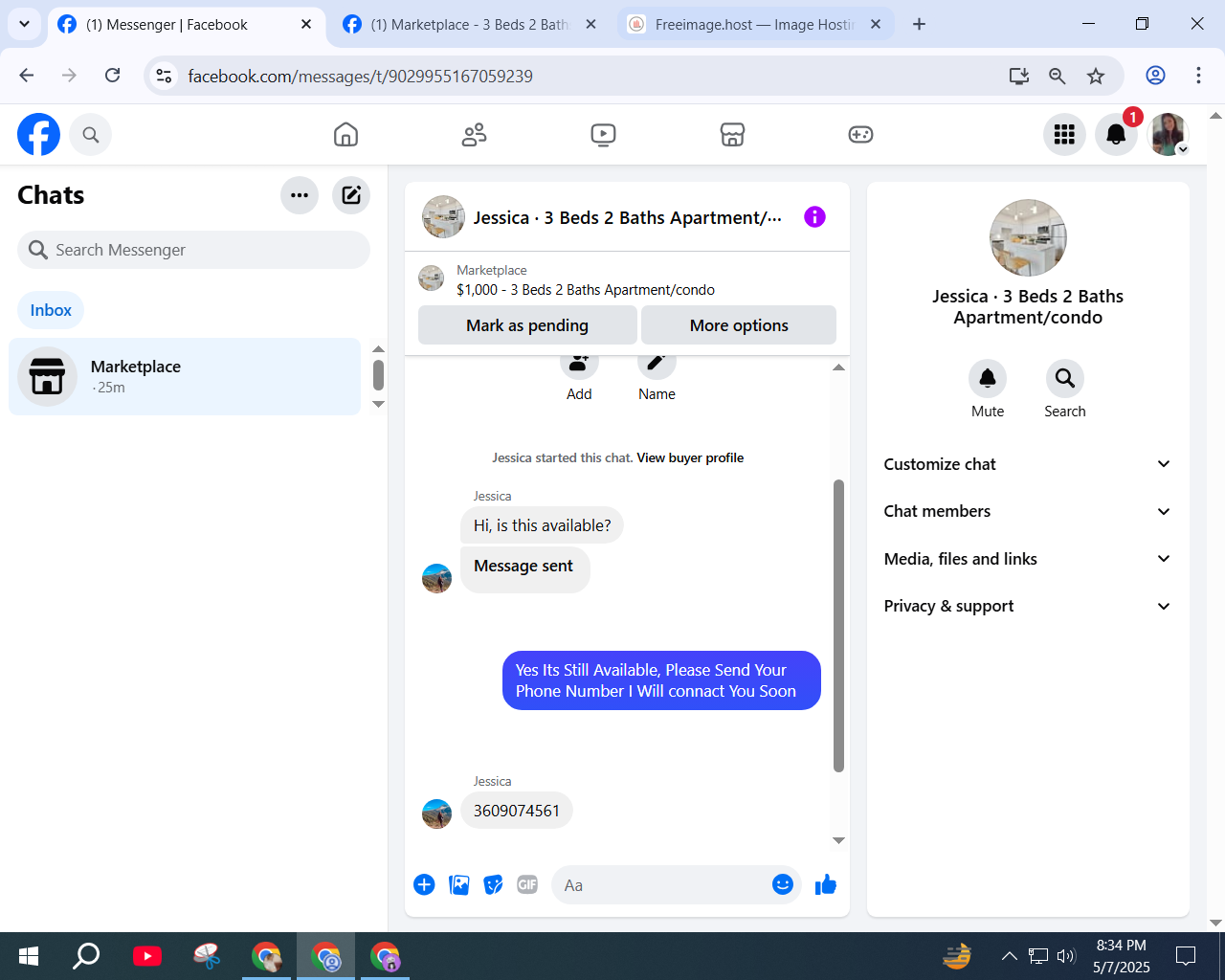1225x980 pixels.
Task: Click message with phone number 3609074561
Action: [x=517, y=811]
